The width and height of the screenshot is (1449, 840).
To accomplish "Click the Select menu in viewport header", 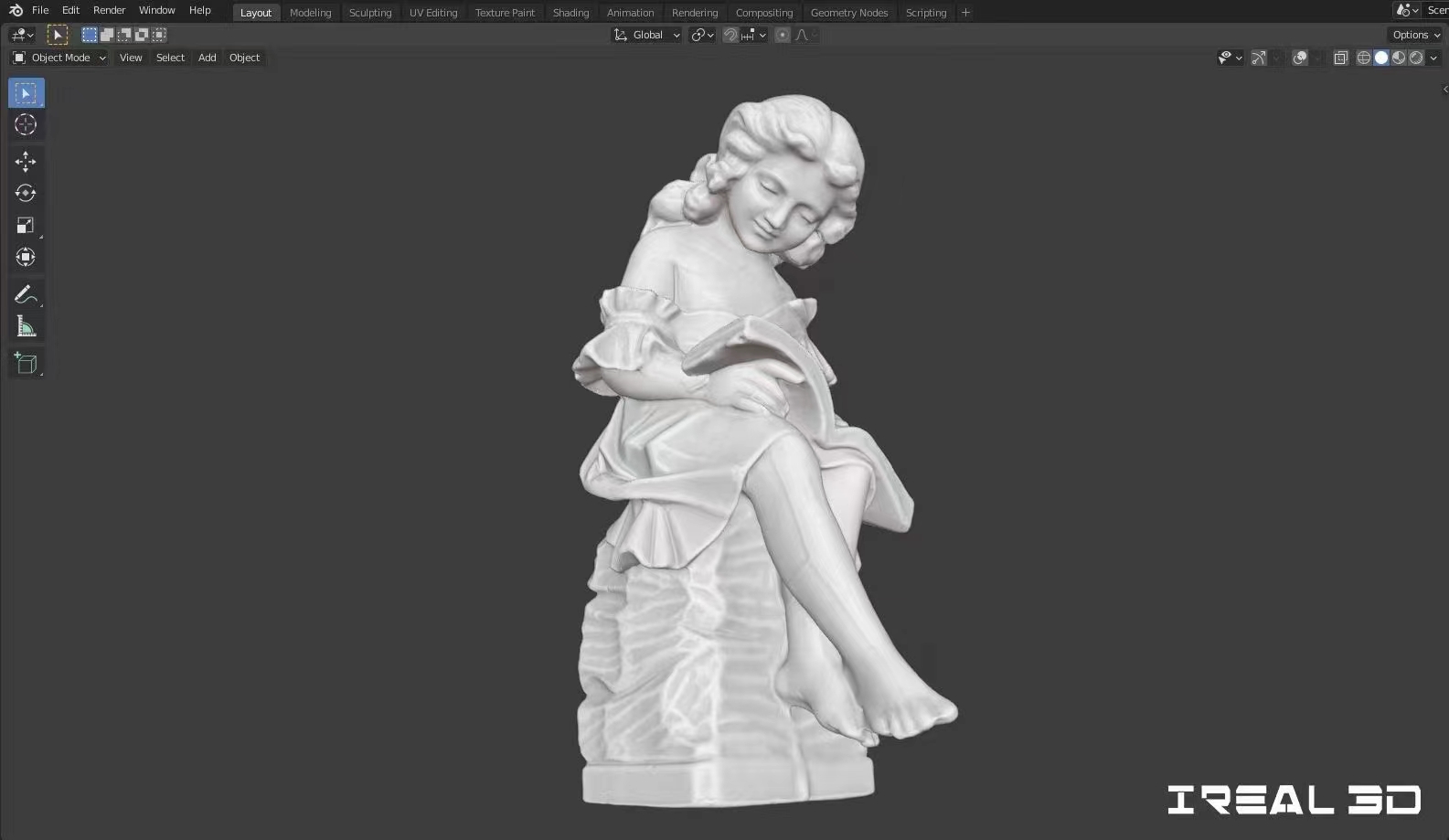I will pos(170,58).
